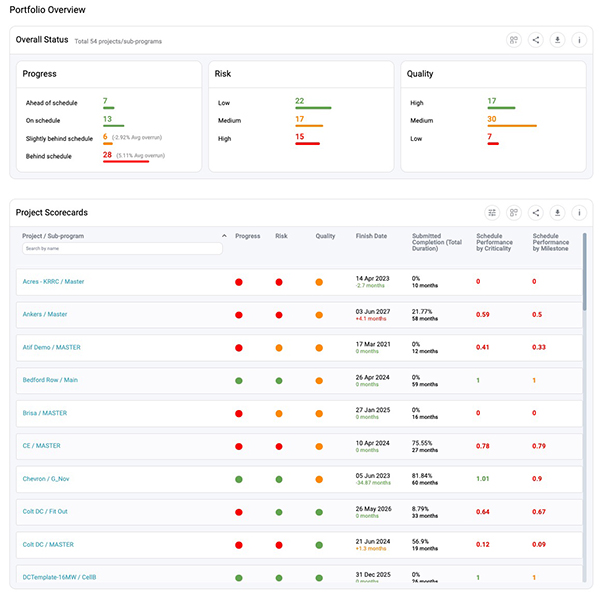Open the info icon in Overall Status
600x600 pixels.
tap(579, 40)
